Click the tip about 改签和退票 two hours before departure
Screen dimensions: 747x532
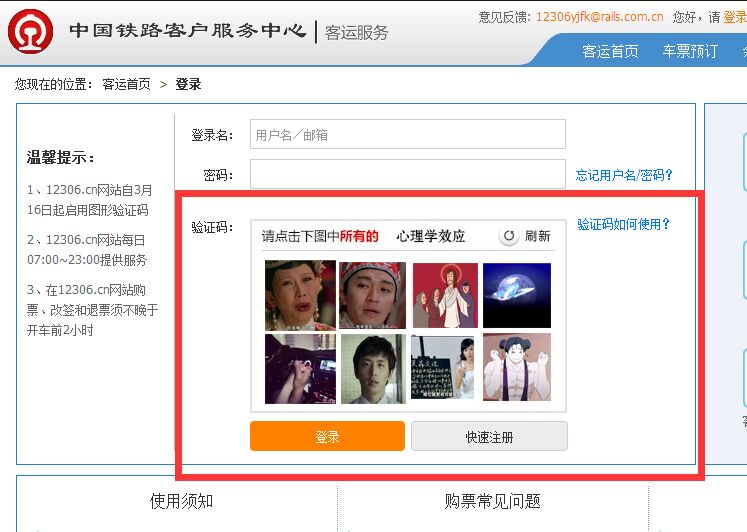point(92,310)
